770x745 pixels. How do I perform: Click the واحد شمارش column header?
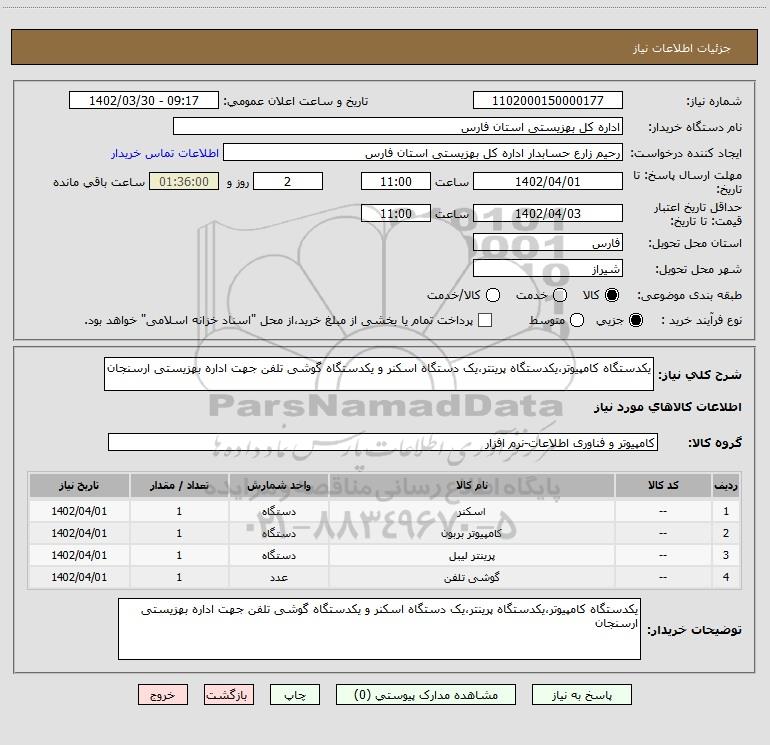[x=278, y=486]
